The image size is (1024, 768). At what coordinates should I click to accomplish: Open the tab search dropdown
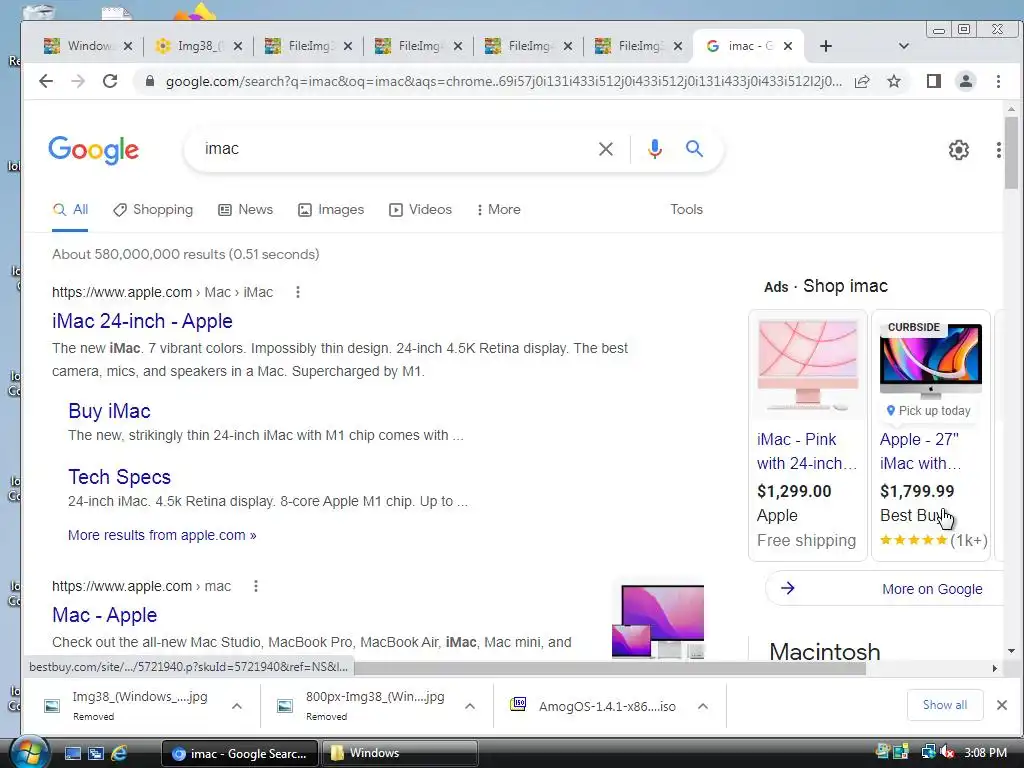click(904, 46)
